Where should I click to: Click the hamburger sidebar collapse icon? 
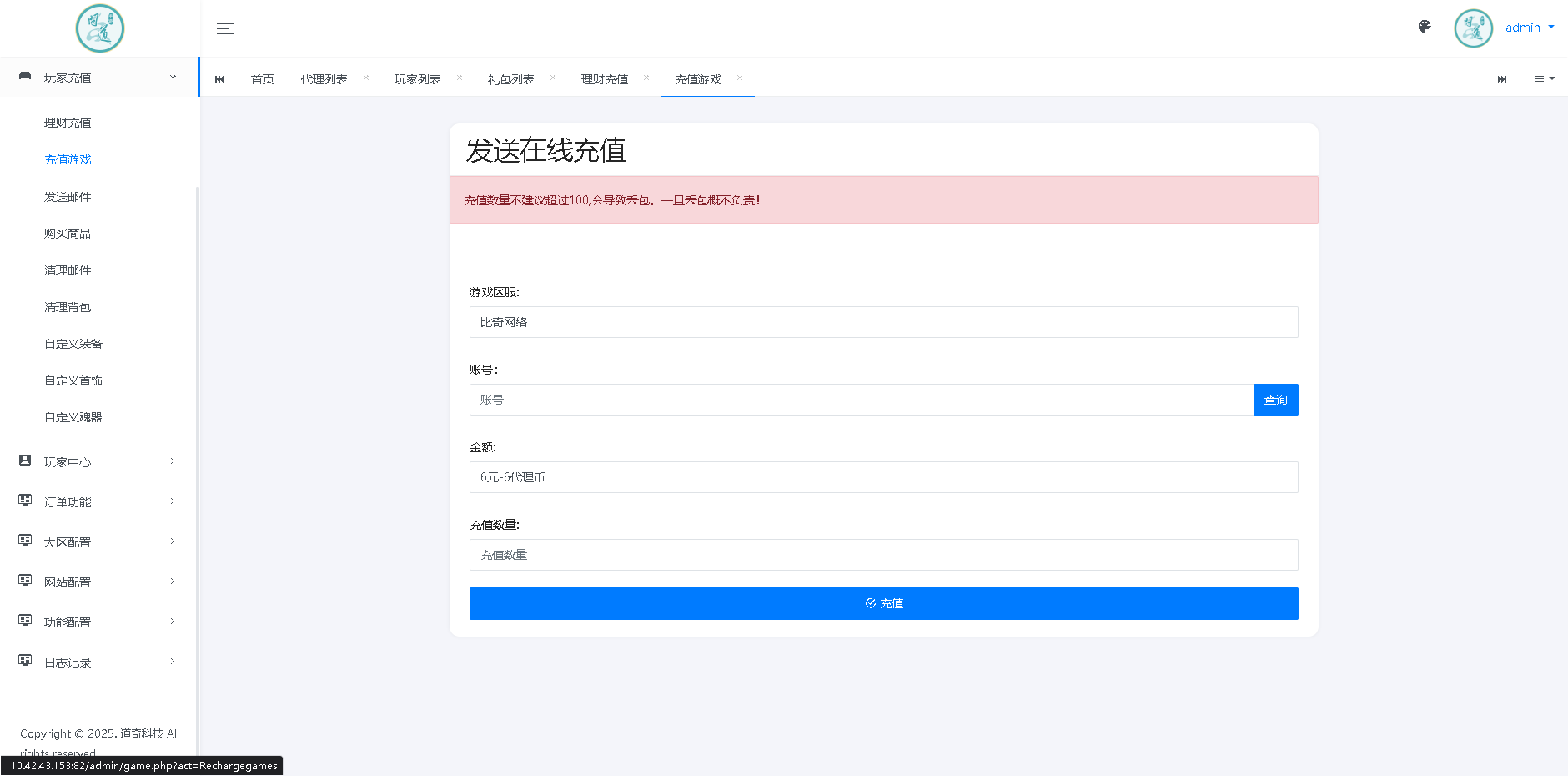click(224, 28)
